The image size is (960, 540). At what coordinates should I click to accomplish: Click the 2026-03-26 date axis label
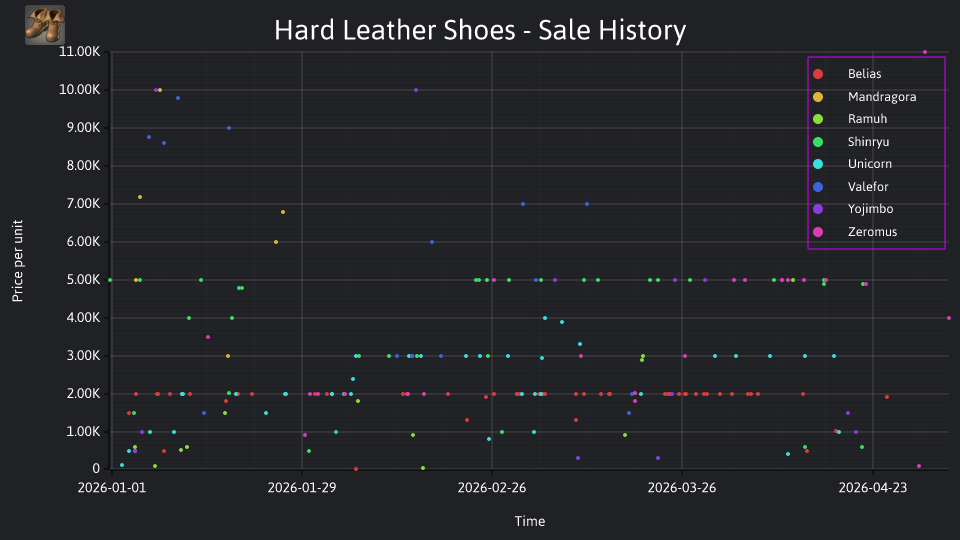tap(682, 488)
